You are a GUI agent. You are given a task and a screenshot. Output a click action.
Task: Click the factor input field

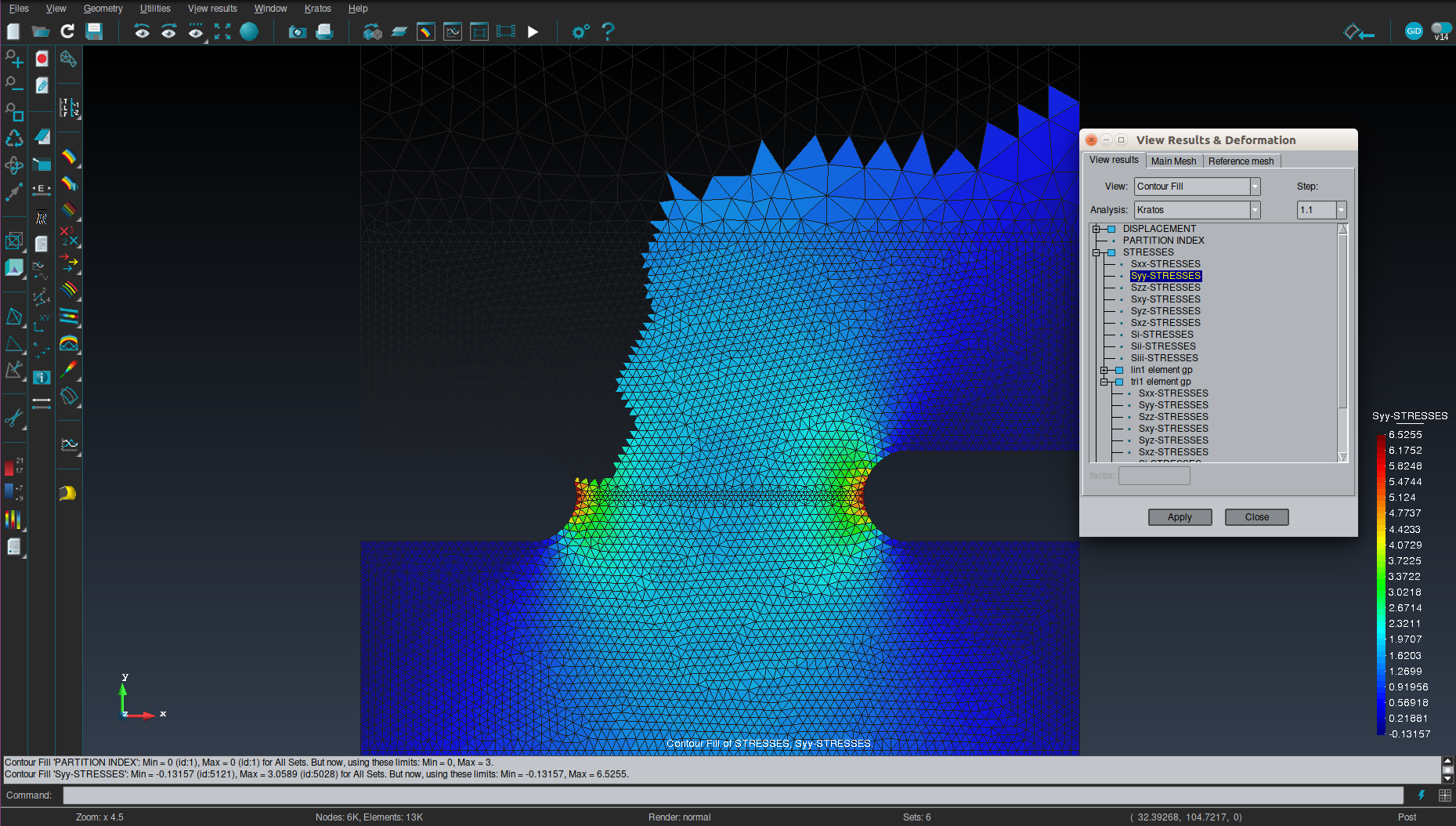click(x=1154, y=476)
